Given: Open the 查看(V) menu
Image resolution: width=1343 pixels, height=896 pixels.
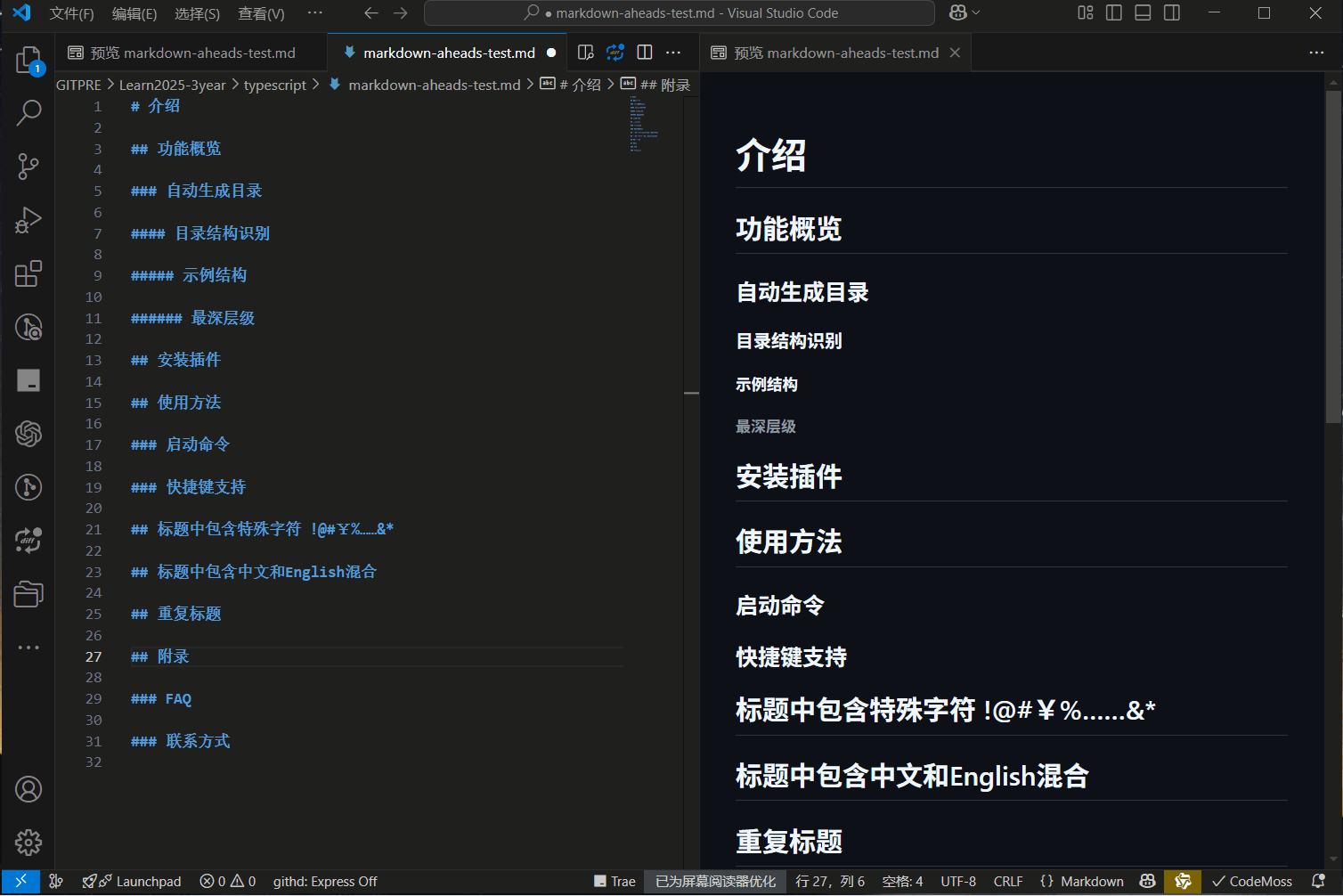Looking at the screenshot, I should tap(261, 13).
